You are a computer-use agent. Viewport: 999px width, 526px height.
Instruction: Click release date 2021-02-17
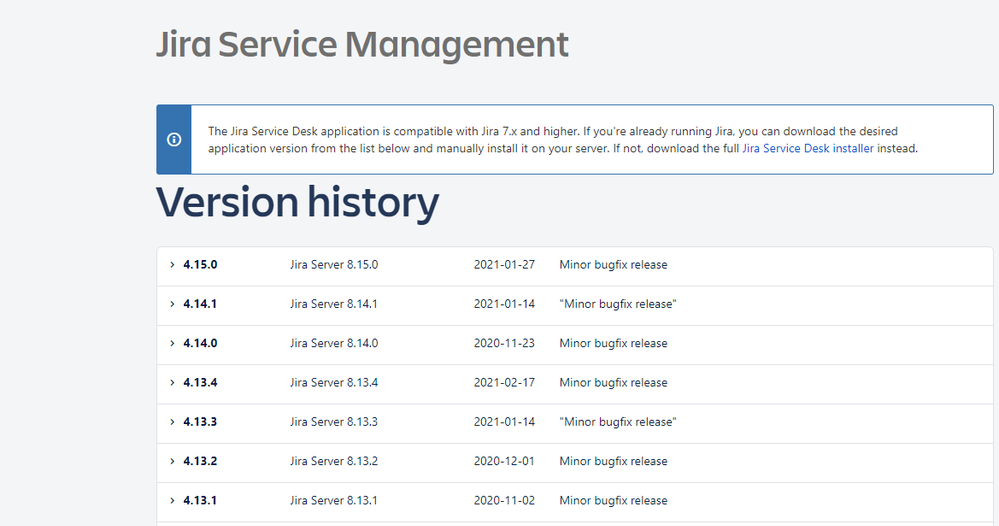504,383
